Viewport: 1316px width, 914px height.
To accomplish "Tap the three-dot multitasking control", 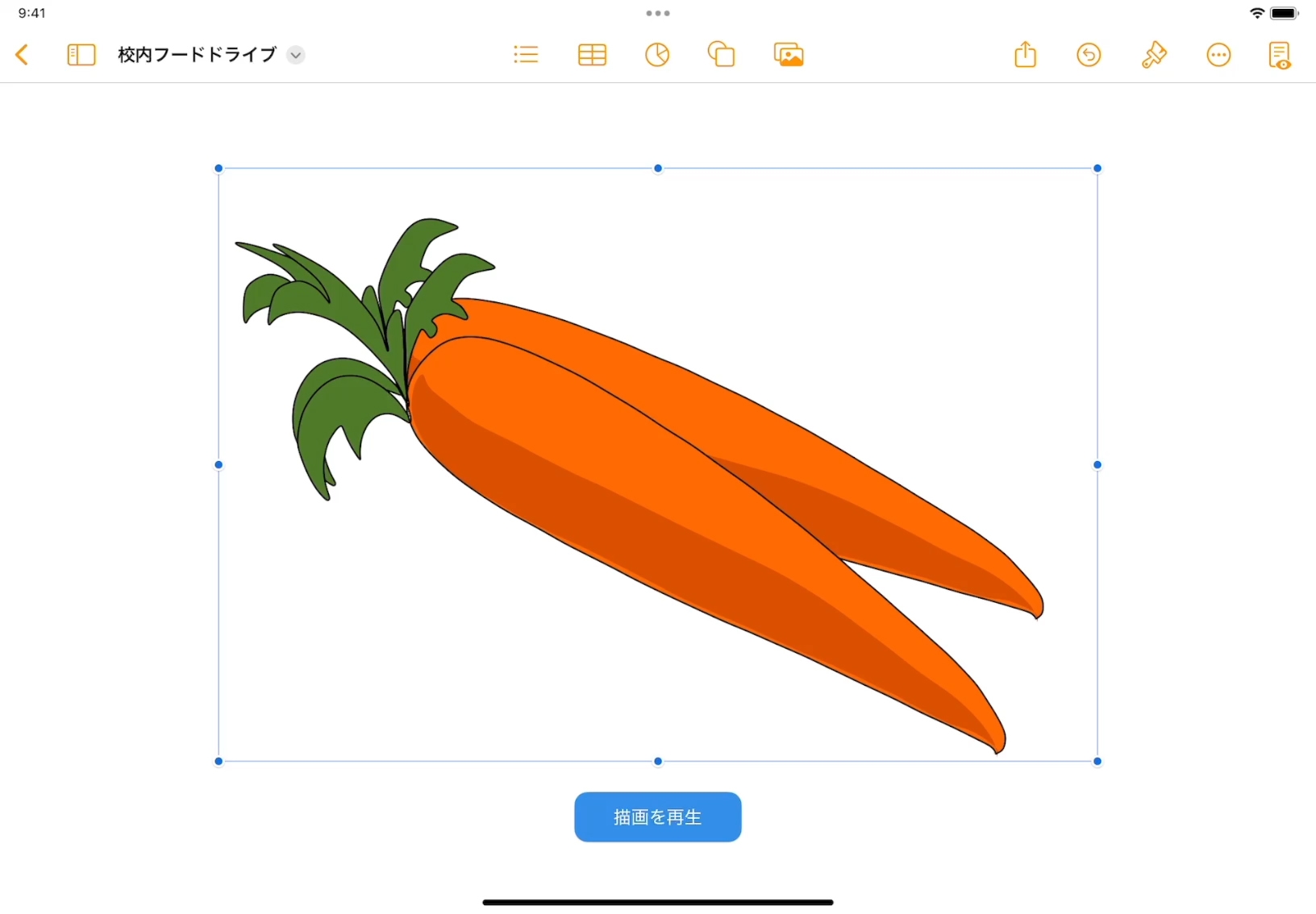I will click(x=658, y=14).
